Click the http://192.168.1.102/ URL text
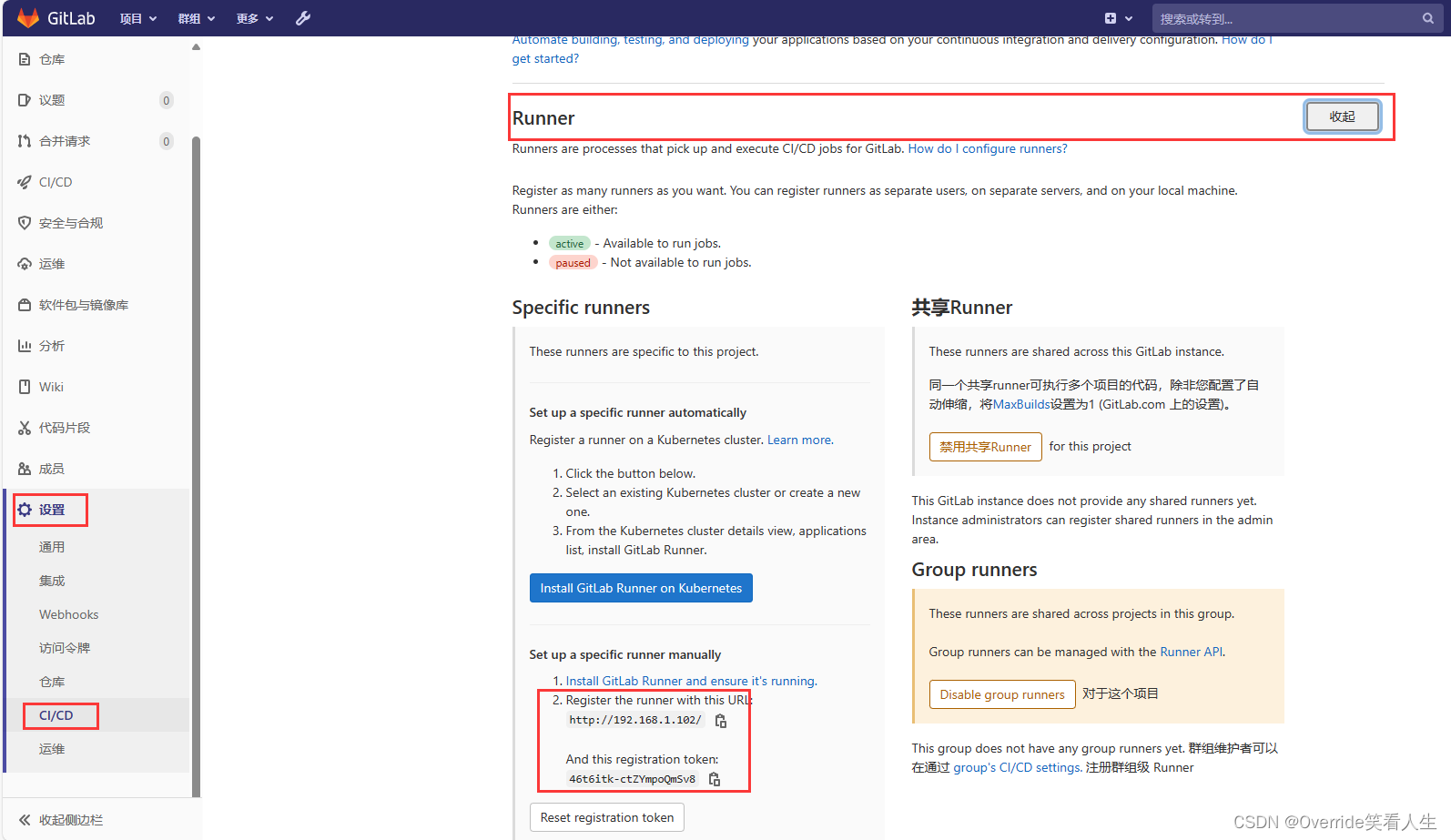 pyautogui.click(x=635, y=720)
